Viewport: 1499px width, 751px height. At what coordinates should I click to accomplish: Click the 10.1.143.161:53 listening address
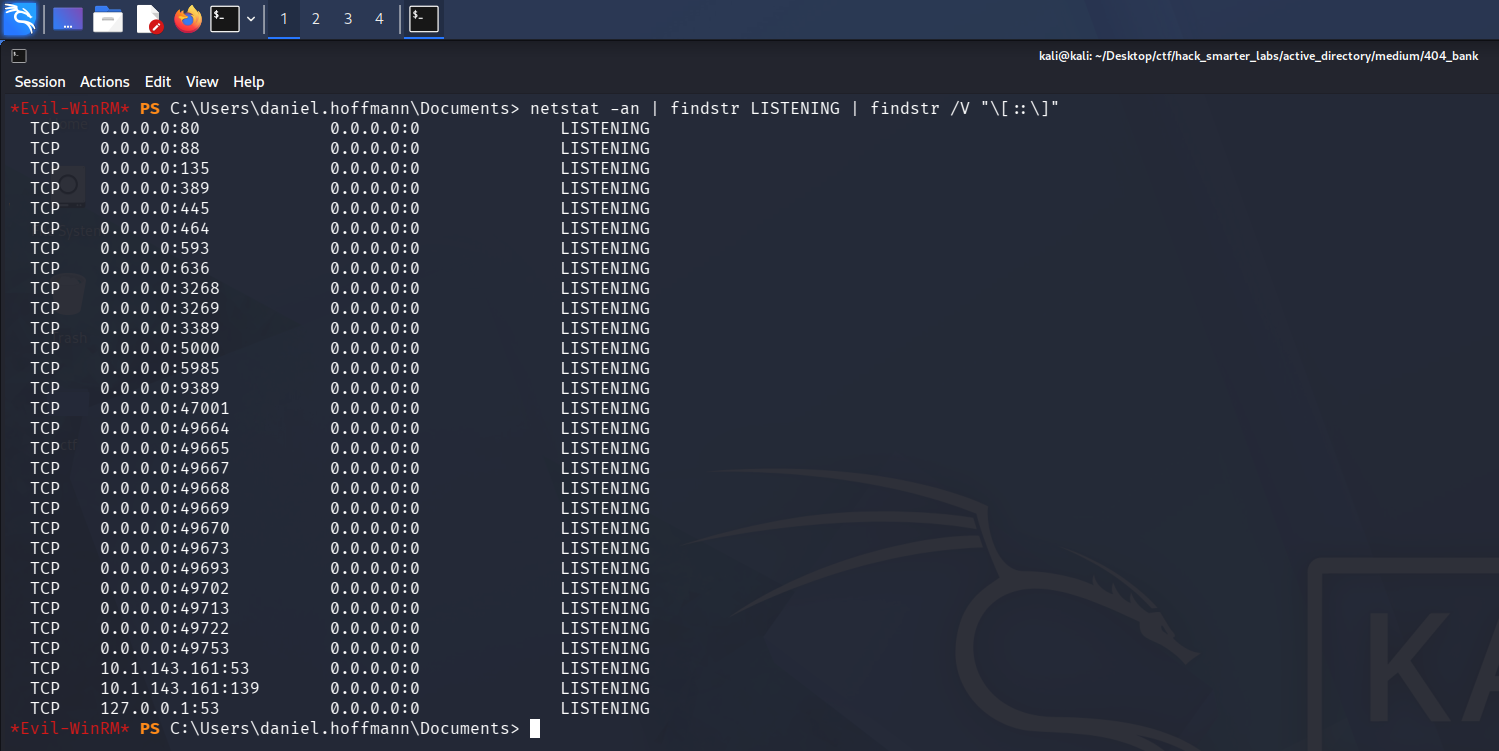pos(175,668)
